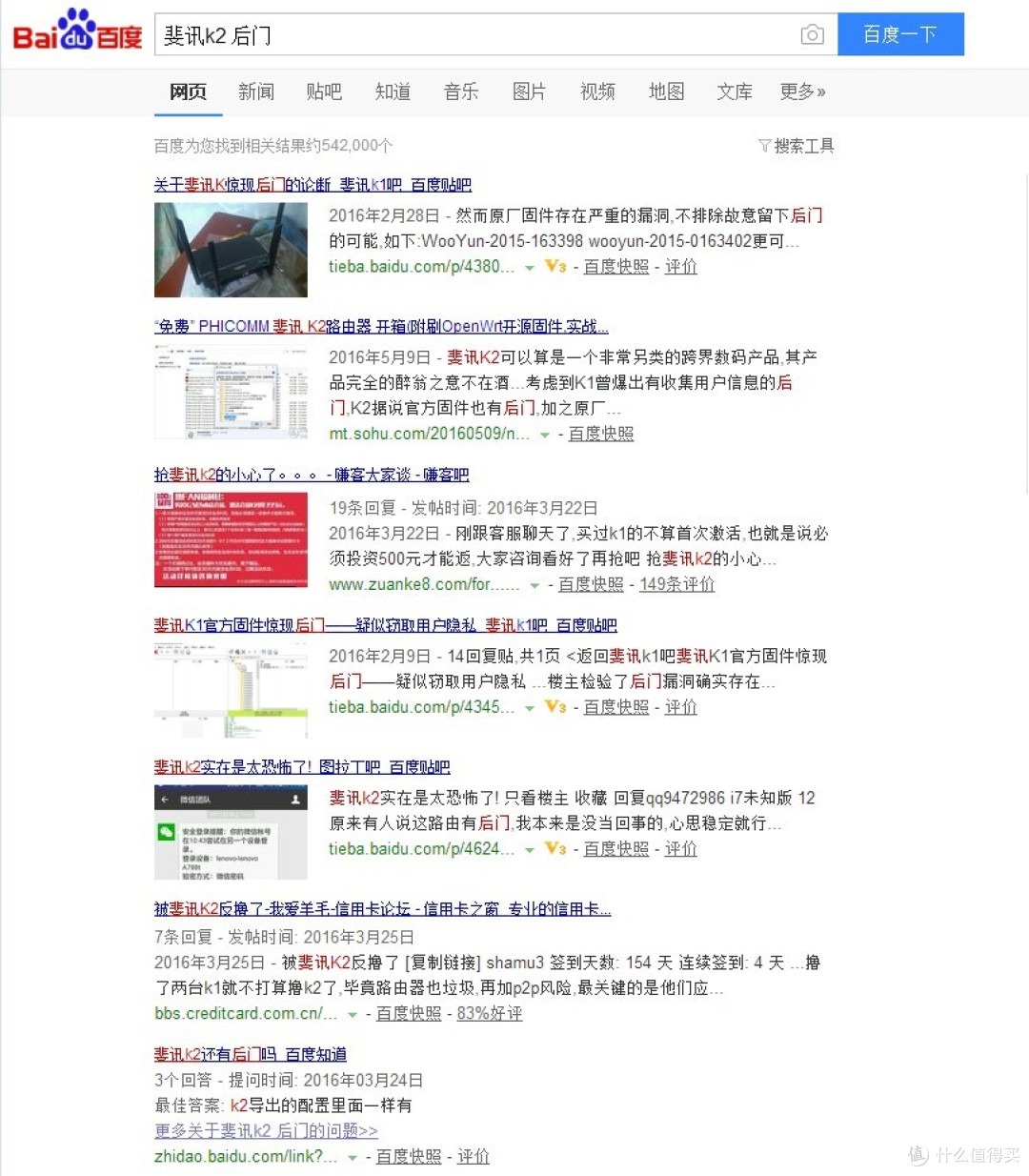Open 百度快照 for tieba.baidu.com/p/4345 result
Screen dimensions: 1029x1176
click(616, 707)
